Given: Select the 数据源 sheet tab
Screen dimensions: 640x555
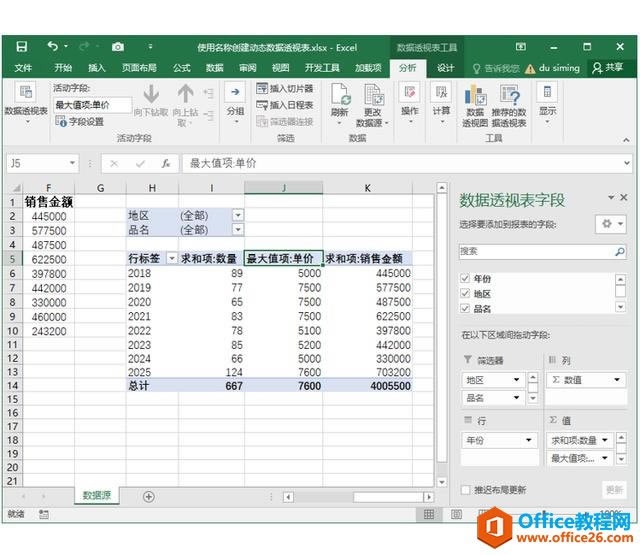Looking at the screenshot, I should coord(97,495).
